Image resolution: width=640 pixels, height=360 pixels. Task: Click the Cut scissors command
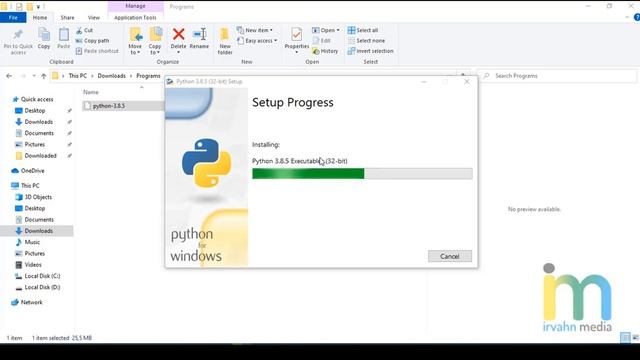coord(84,30)
